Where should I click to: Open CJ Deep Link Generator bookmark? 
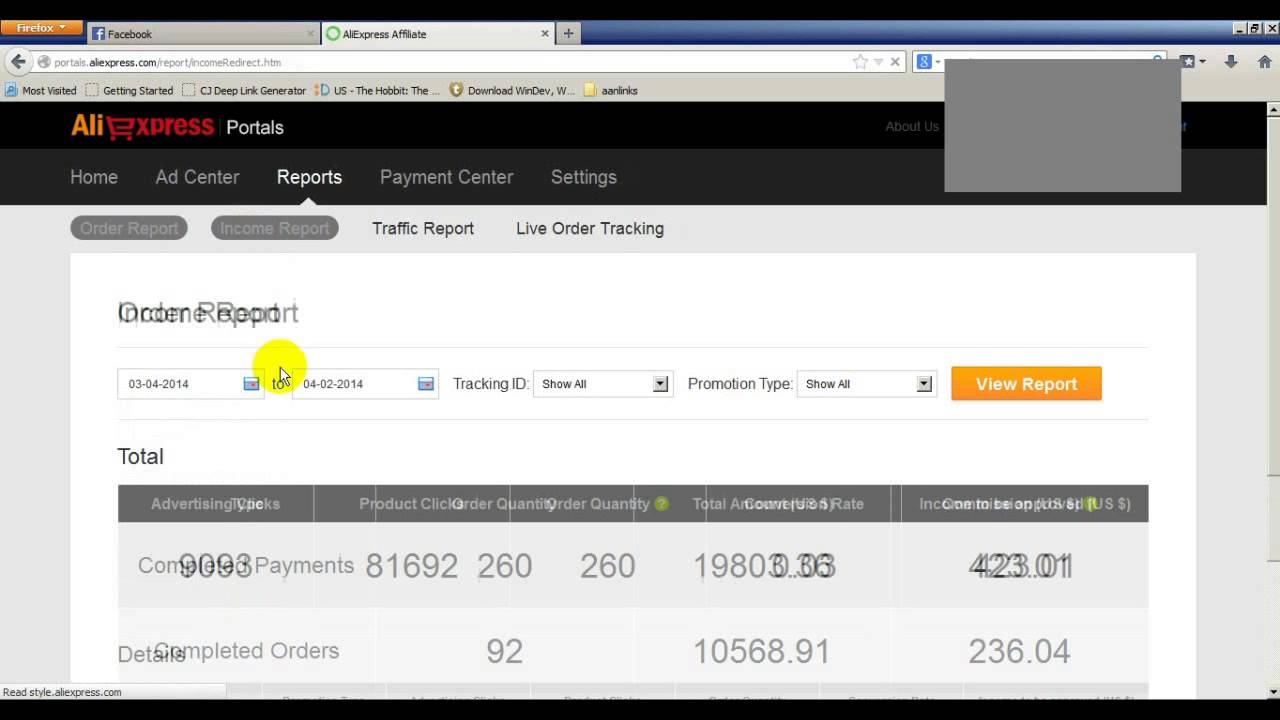click(244, 90)
